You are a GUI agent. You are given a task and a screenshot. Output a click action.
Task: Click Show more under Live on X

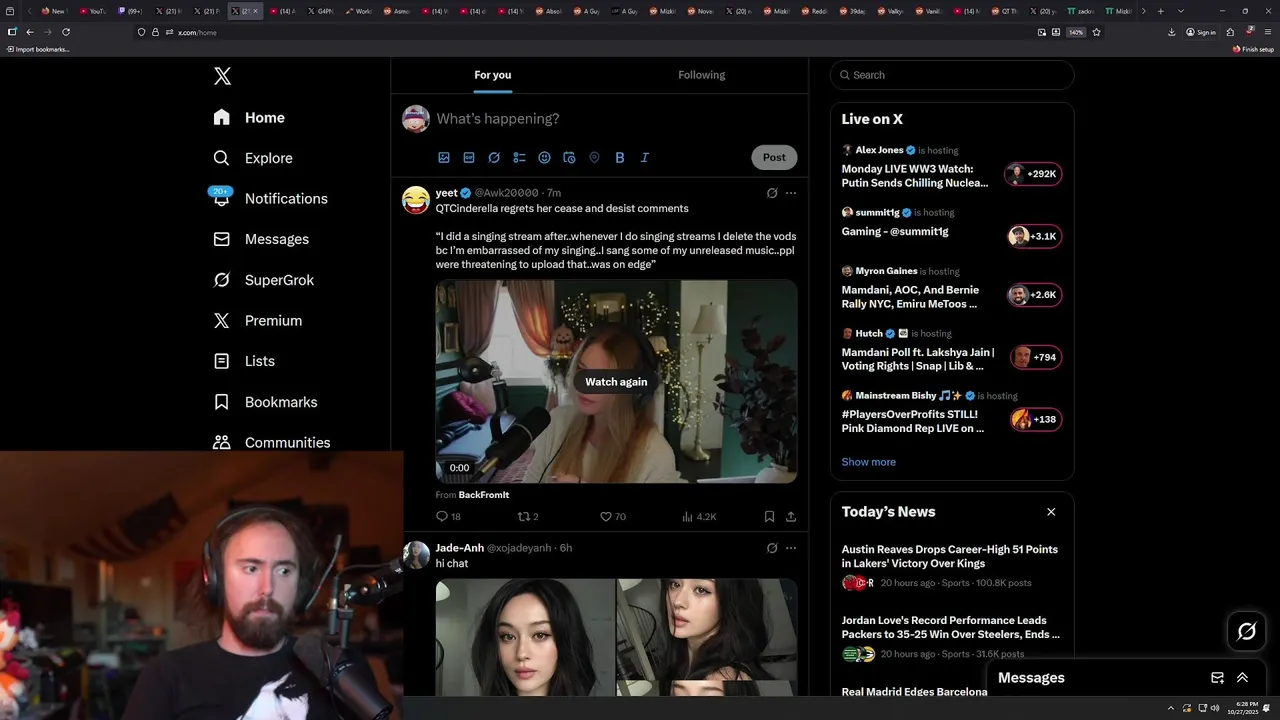pos(868,462)
